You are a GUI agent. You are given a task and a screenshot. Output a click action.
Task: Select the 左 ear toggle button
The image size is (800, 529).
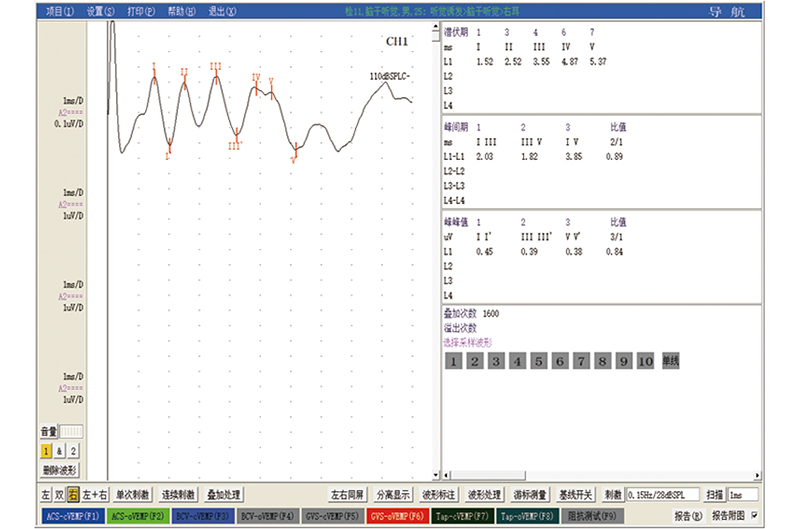(46, 495)
